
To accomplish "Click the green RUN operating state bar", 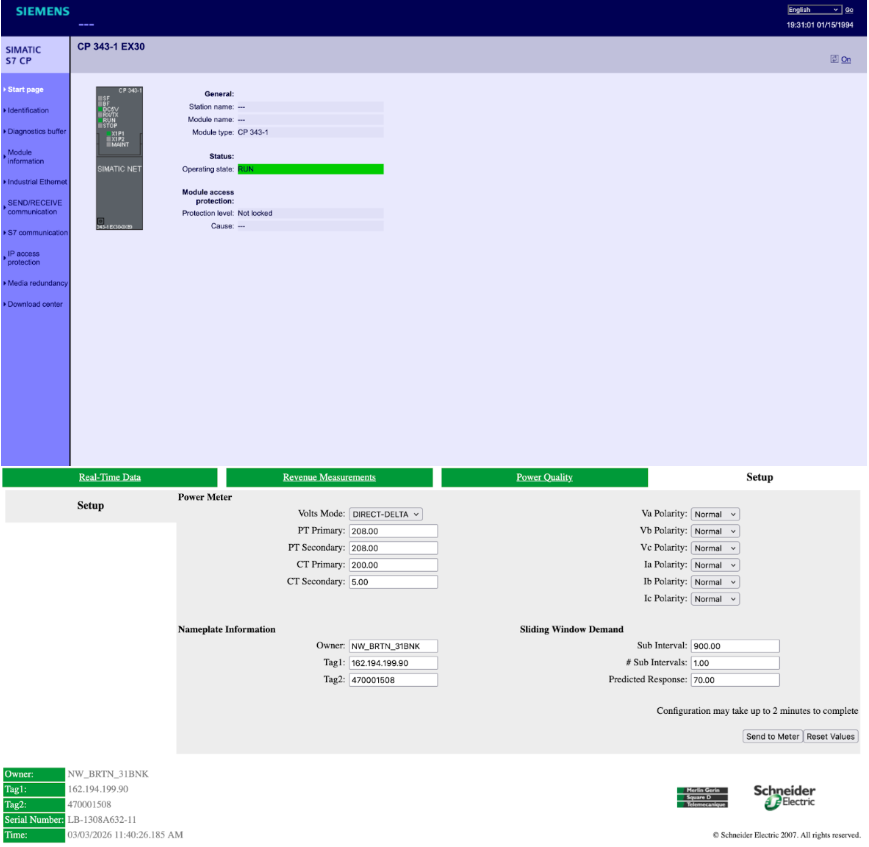I will pos(310,169).
